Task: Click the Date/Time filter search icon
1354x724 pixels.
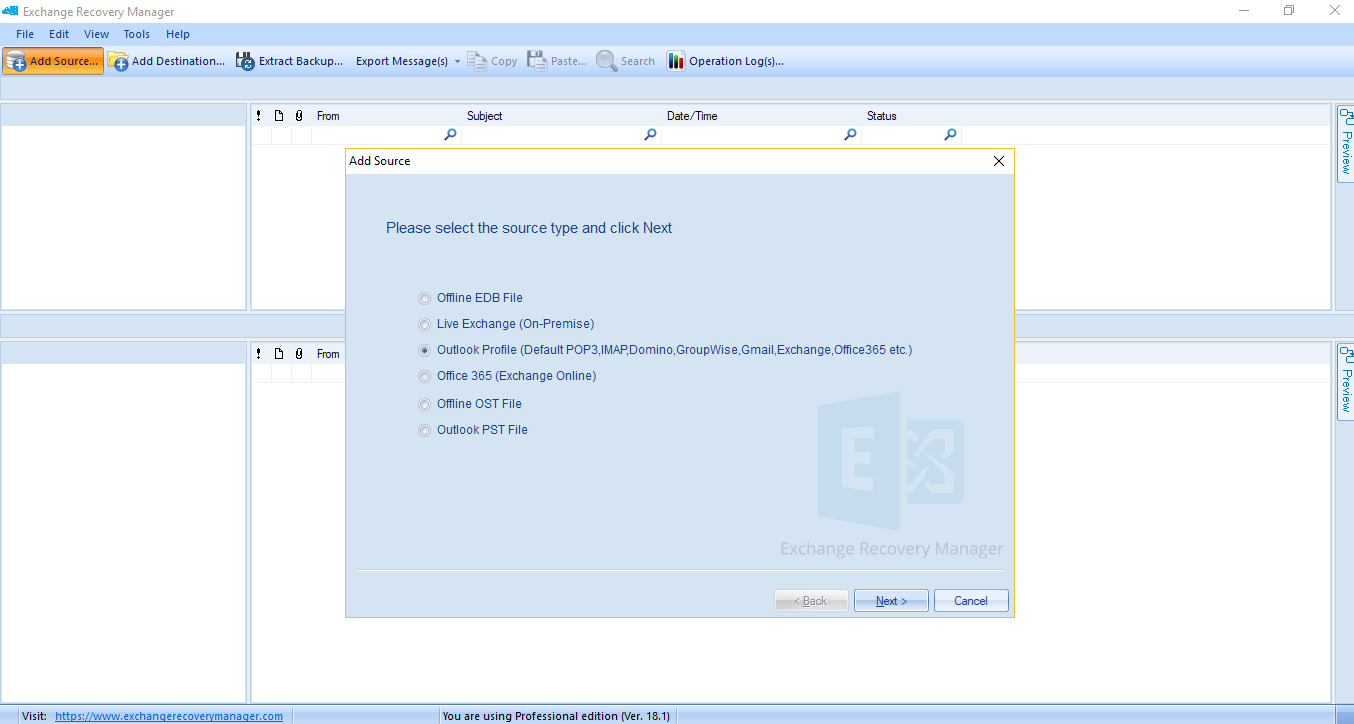Action: 850,135
